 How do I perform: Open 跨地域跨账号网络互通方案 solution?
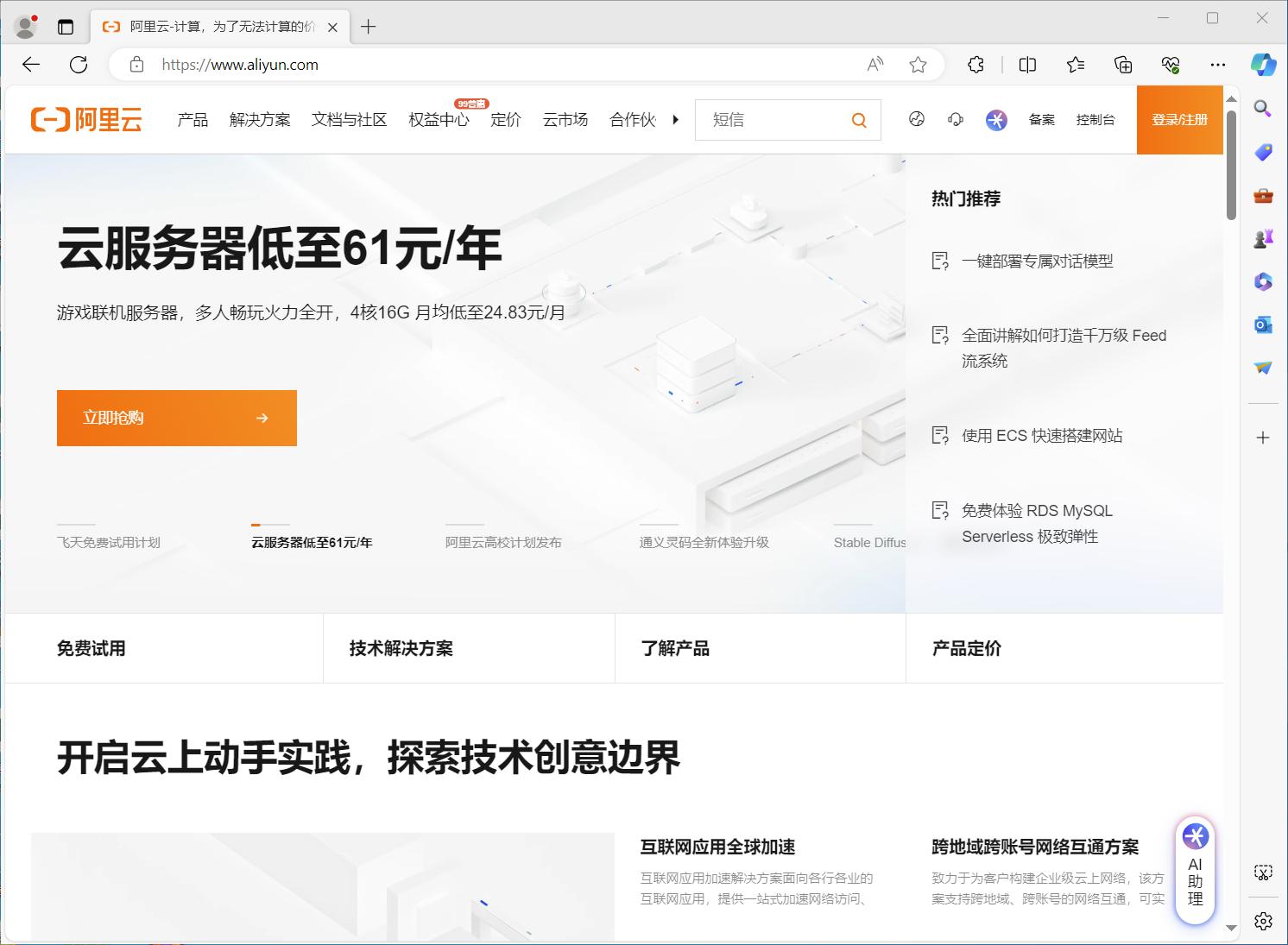click(x=1035, y=847)
